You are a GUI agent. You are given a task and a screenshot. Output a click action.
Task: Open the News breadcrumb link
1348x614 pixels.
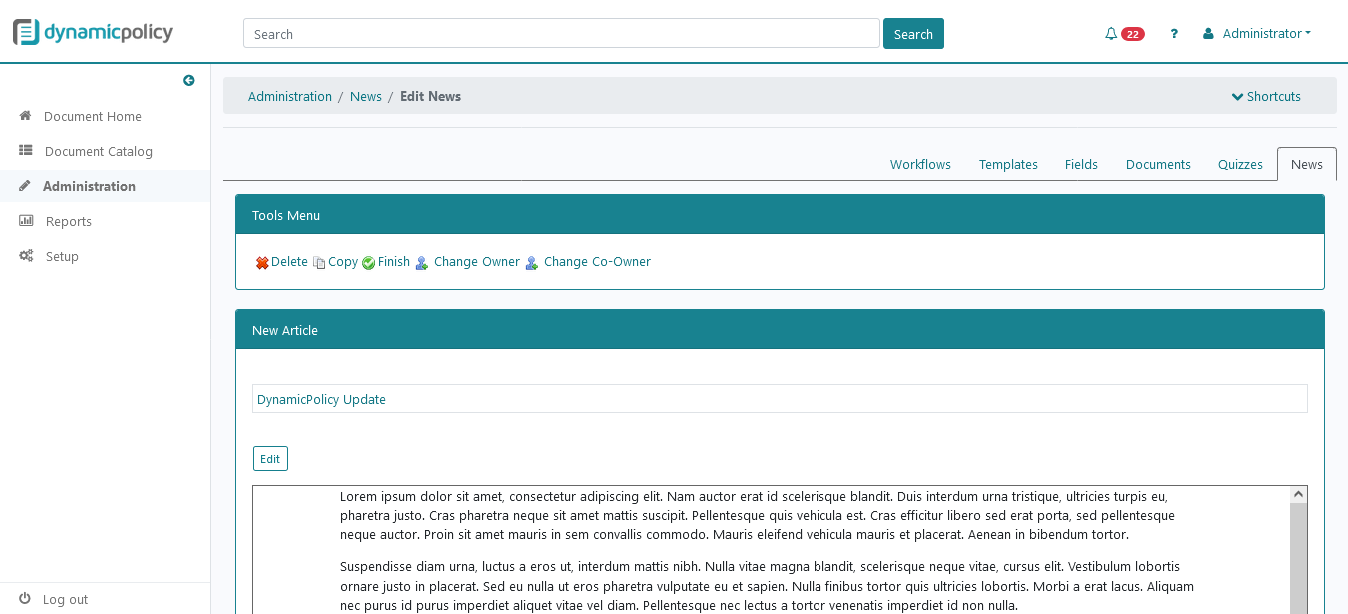click(366, 97)
